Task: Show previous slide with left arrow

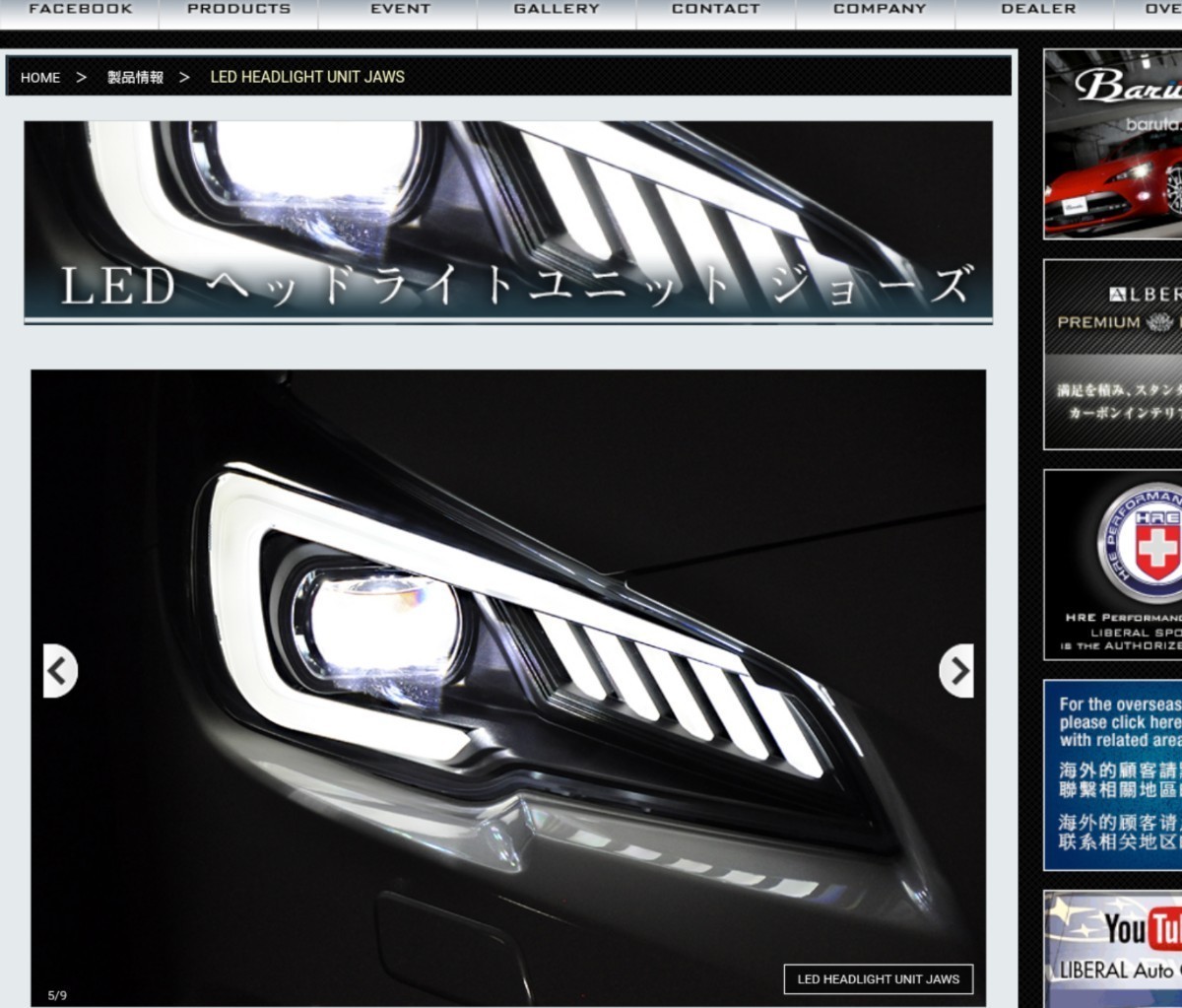Action: coord(60,671)
